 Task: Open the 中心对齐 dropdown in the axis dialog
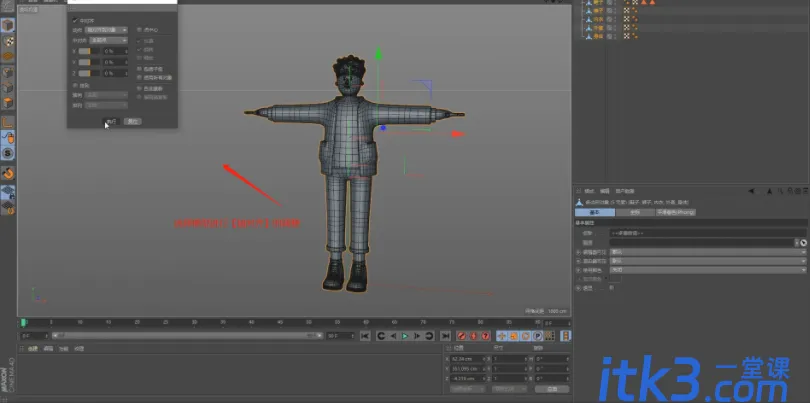coord(108,40)
